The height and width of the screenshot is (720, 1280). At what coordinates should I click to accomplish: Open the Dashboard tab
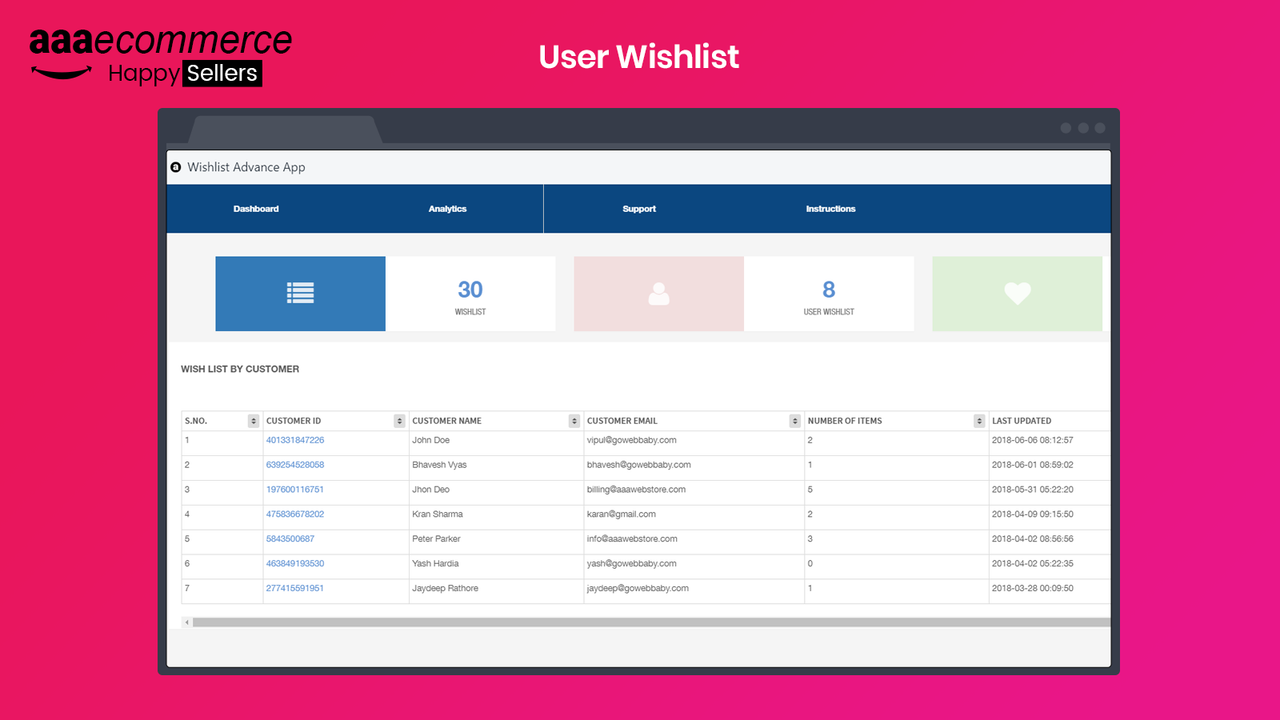click(x=256, y=208)
